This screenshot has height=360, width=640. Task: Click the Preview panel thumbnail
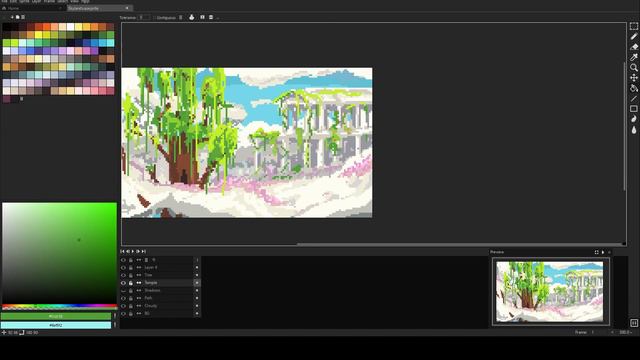(x=549, y=292)
